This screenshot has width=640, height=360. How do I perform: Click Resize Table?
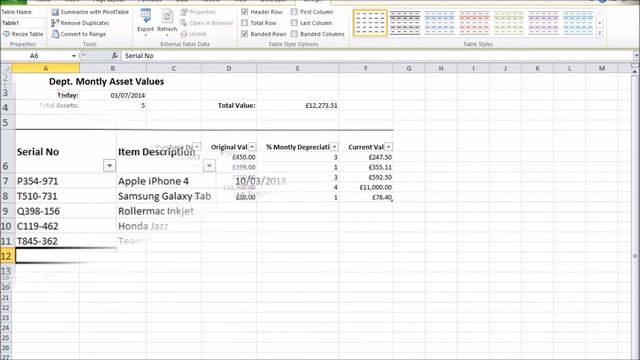coord(23,34)
